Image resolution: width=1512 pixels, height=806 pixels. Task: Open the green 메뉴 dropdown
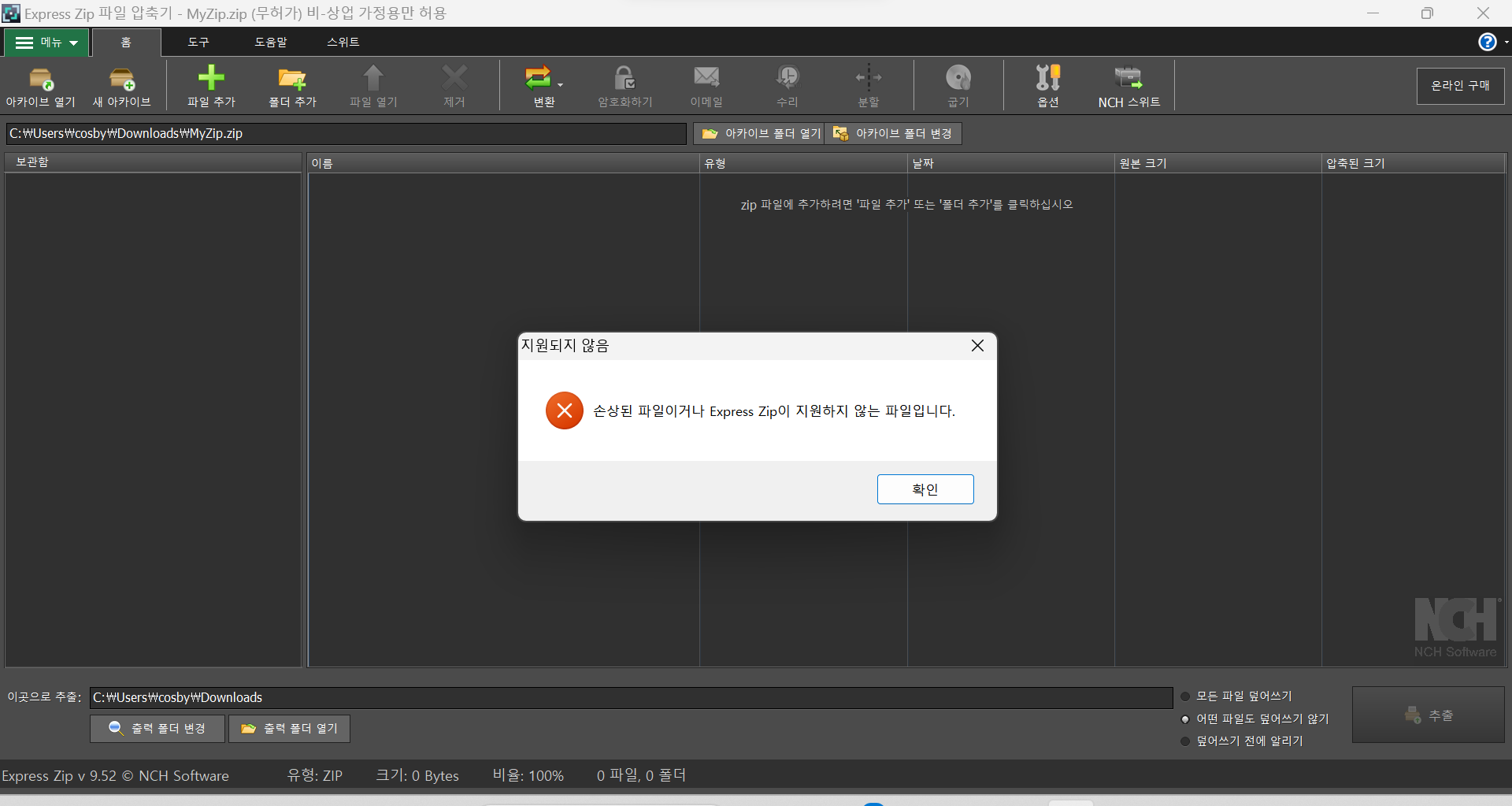tap(46, 43)
